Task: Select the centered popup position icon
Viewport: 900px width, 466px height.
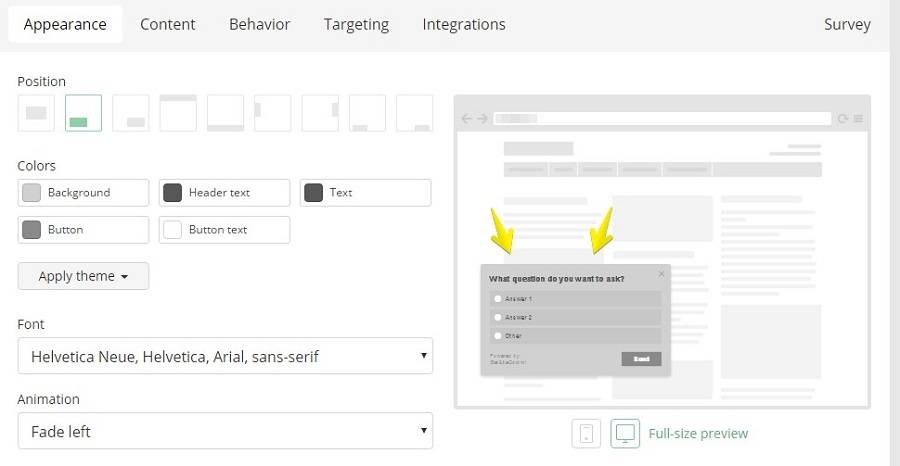Action: (36, 113)
